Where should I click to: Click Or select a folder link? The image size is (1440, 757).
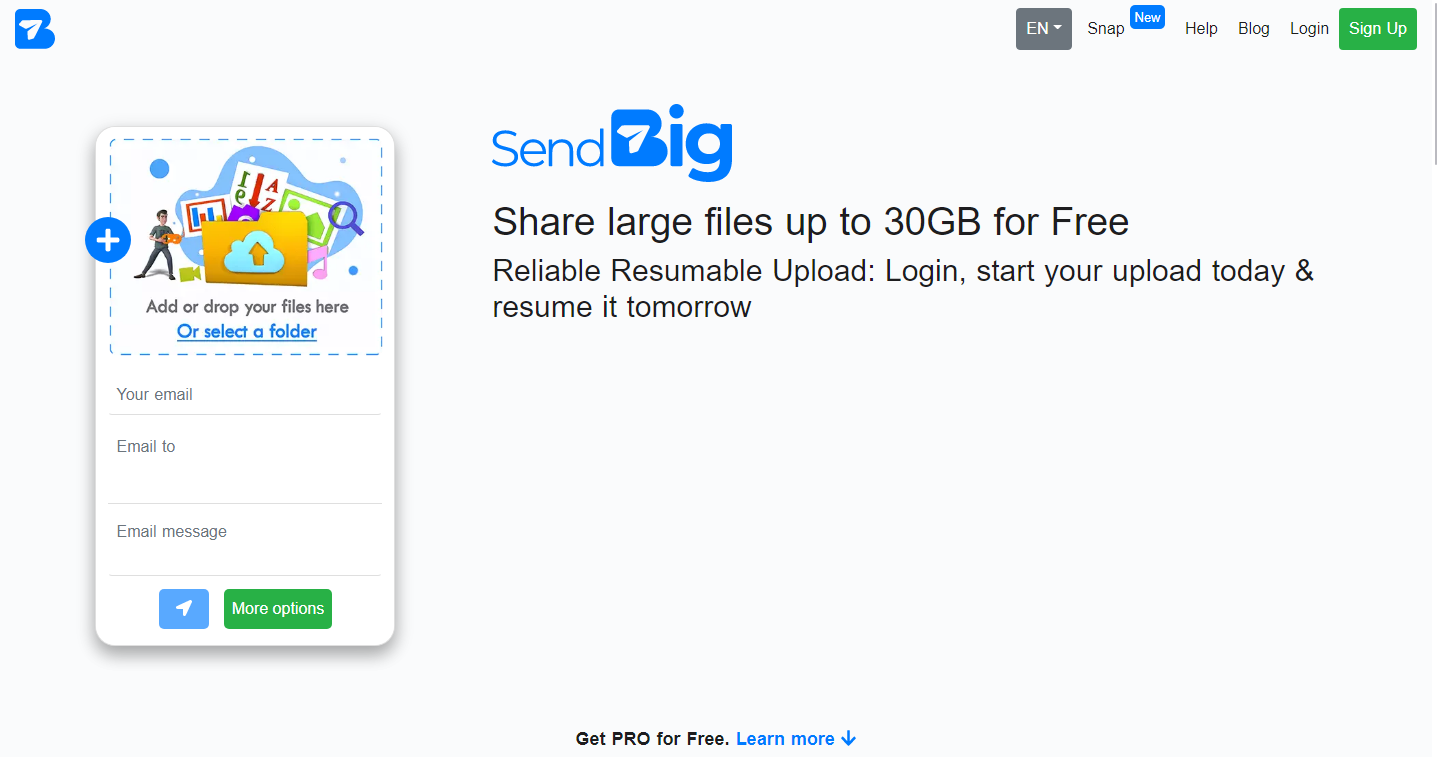pyautogui.click(x=246, y=331)
